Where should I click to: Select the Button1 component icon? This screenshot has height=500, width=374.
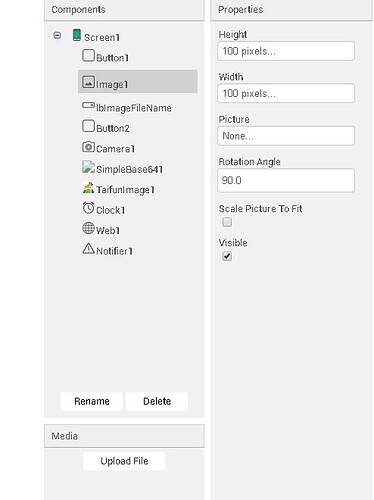click(88, 56)
